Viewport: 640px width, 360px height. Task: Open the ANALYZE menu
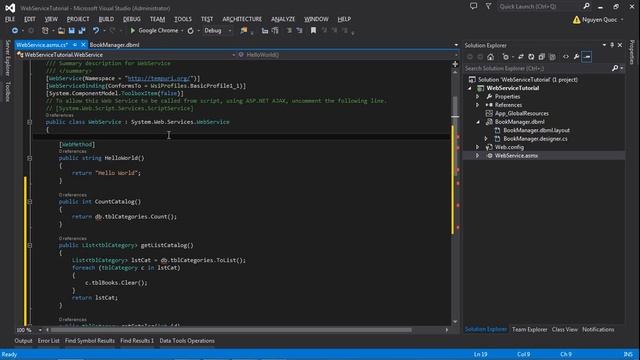tap(283, 19)
